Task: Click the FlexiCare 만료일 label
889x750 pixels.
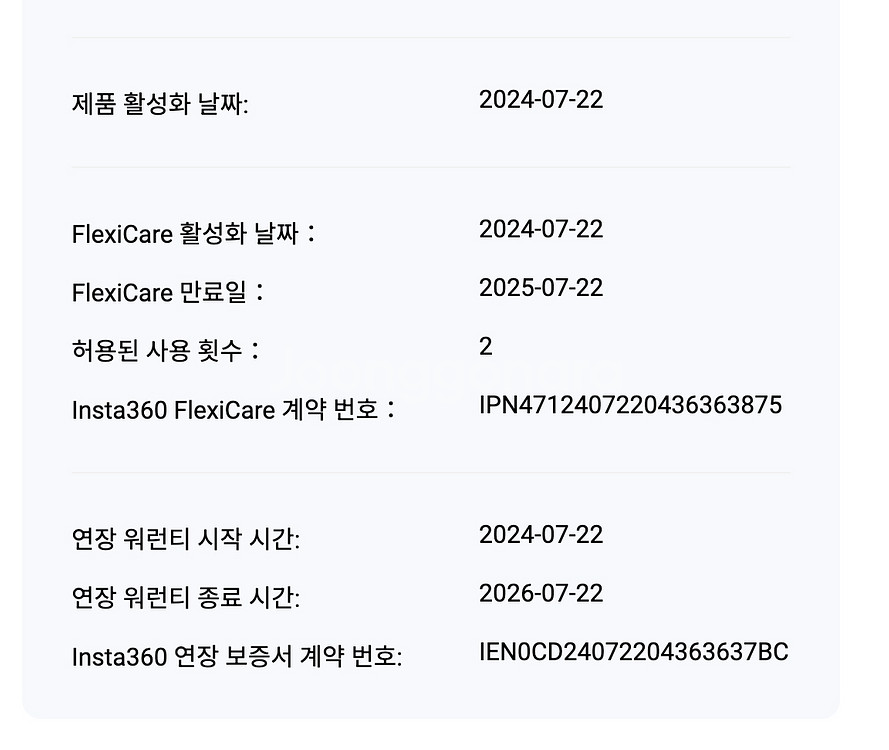Action: click(168, 293)
